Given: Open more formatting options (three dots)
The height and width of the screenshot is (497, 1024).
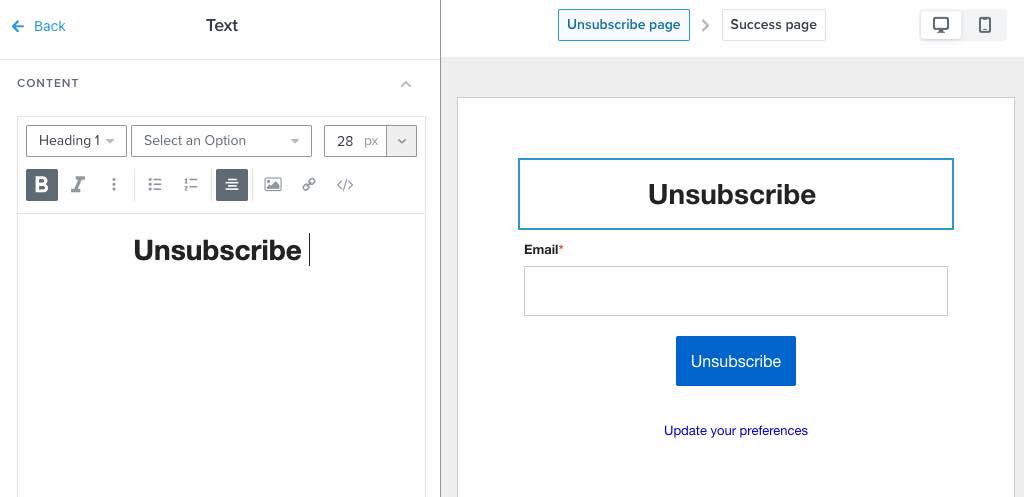Looking at the screenshot, I should click(114, 185).
